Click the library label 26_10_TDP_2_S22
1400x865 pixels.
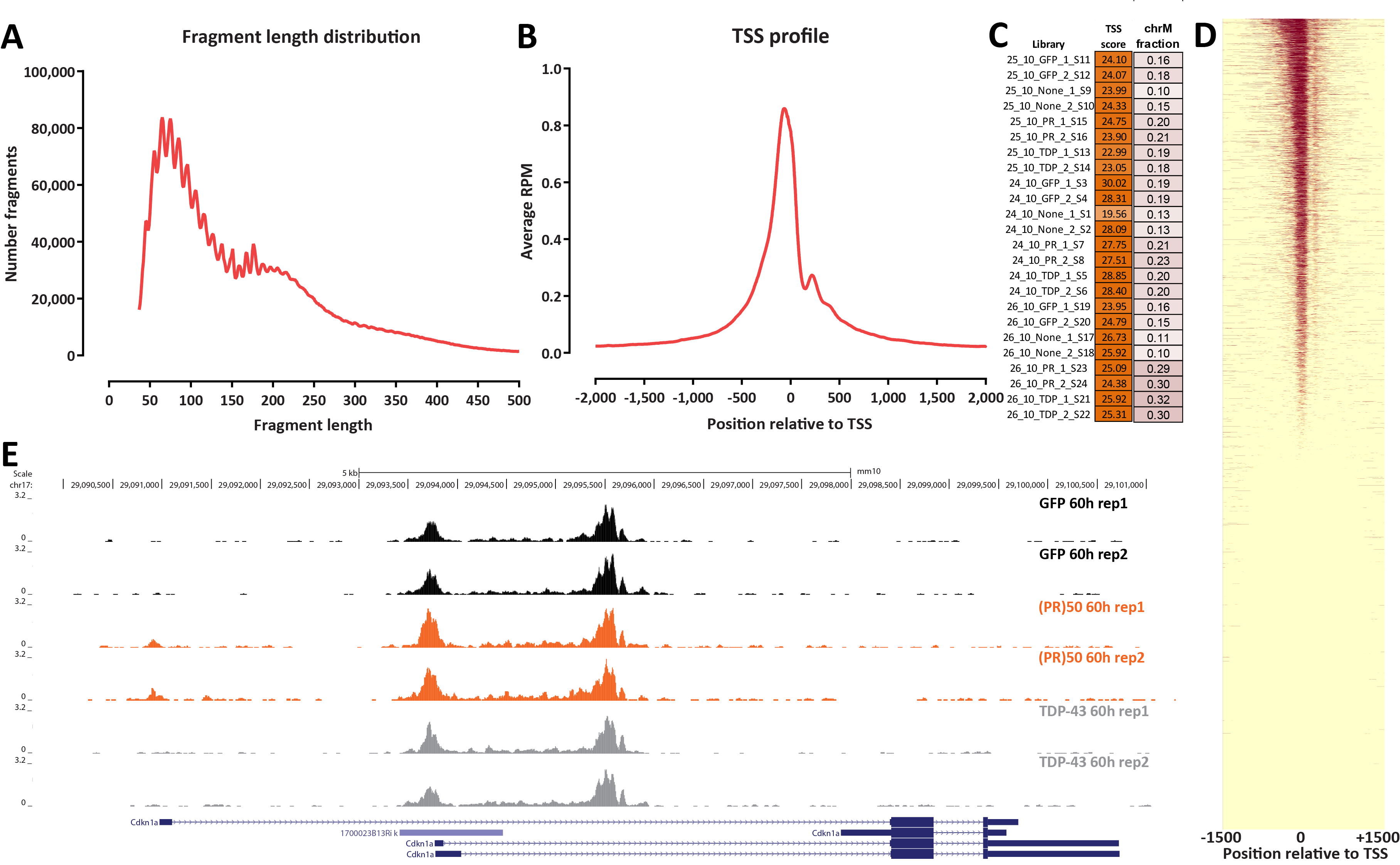point(1048,415)
